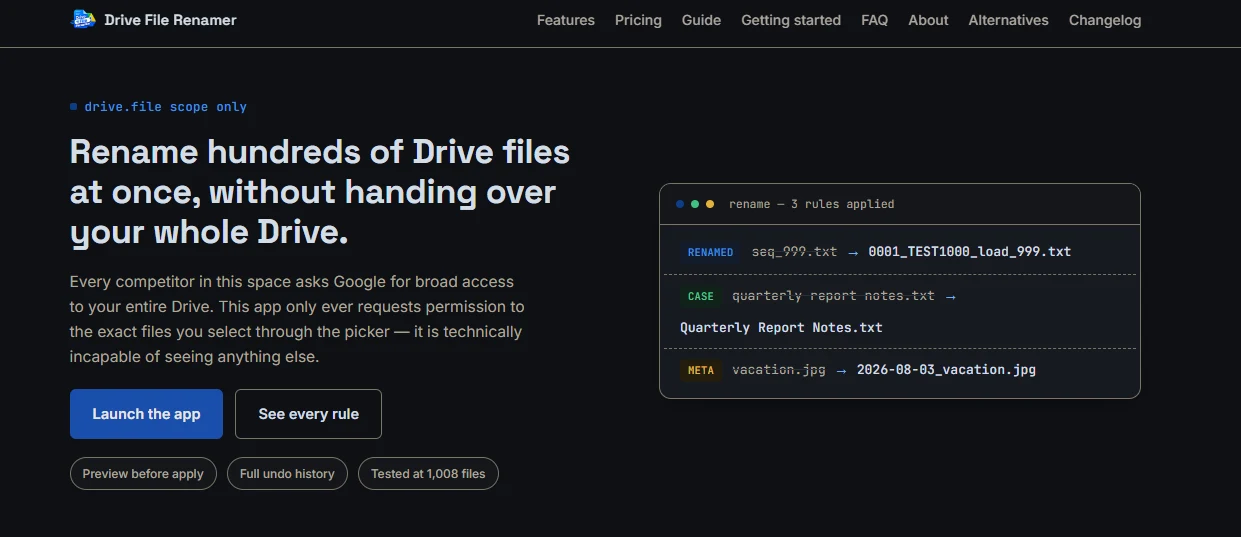This screenshot has width=1241, height=537.
Task: Navigate to Getting started
Action: point(791,20)
